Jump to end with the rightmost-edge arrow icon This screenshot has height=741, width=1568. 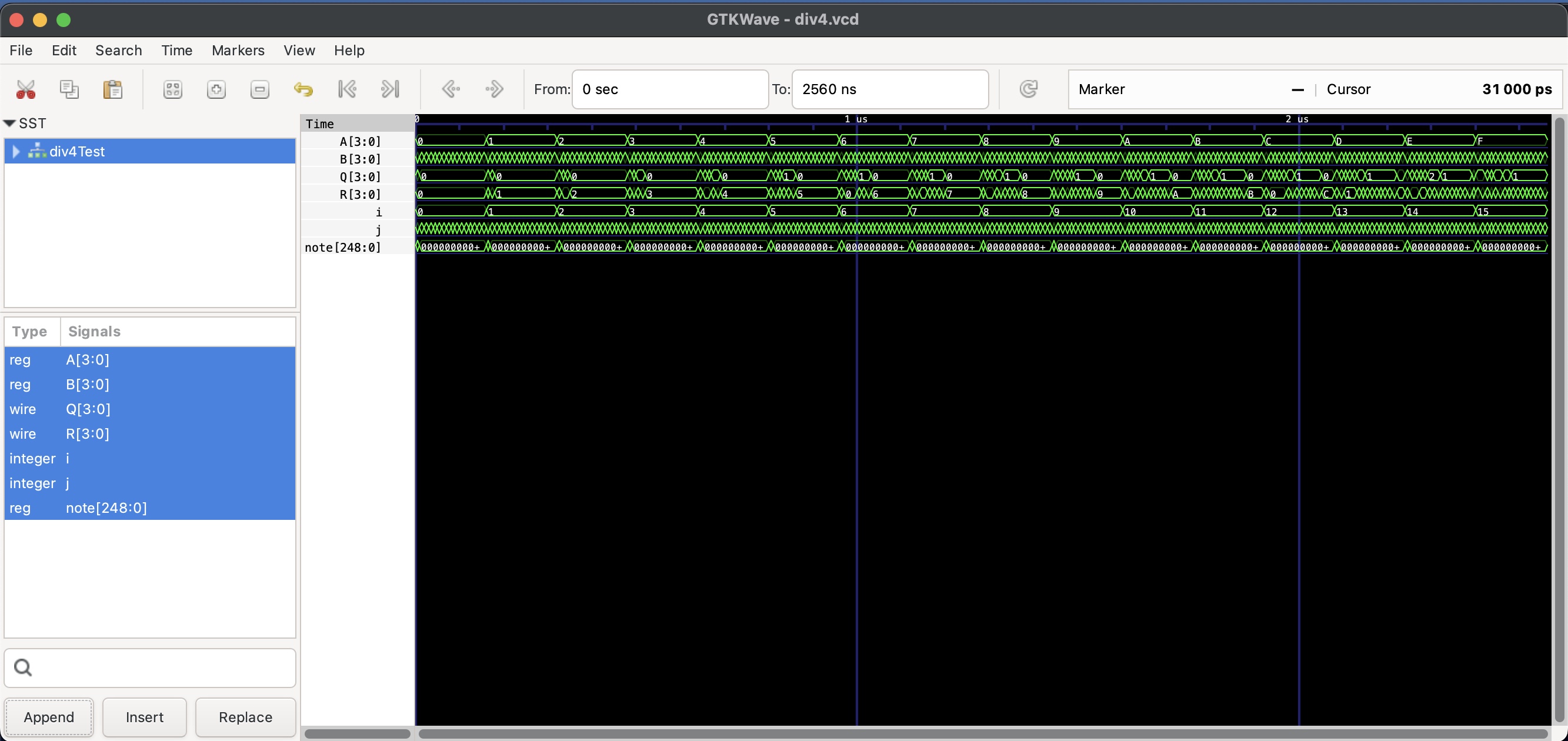click(390, 89)
